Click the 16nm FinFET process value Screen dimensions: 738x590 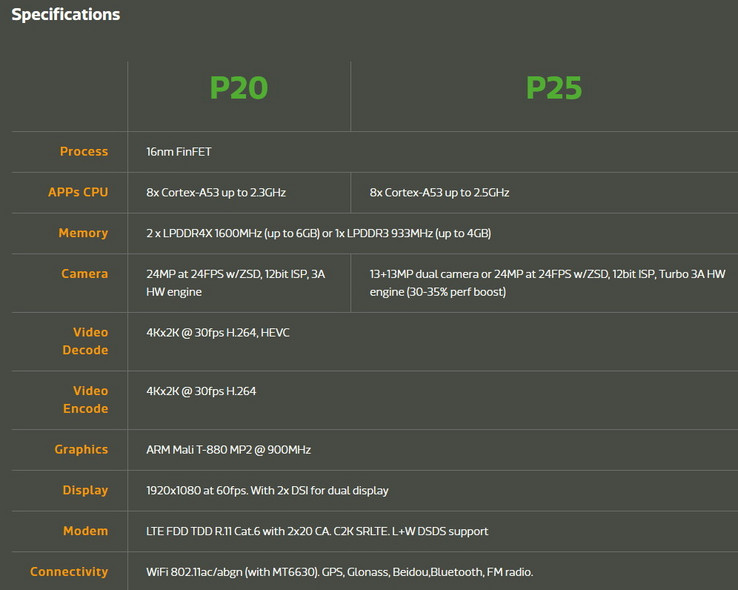point(179,152)
